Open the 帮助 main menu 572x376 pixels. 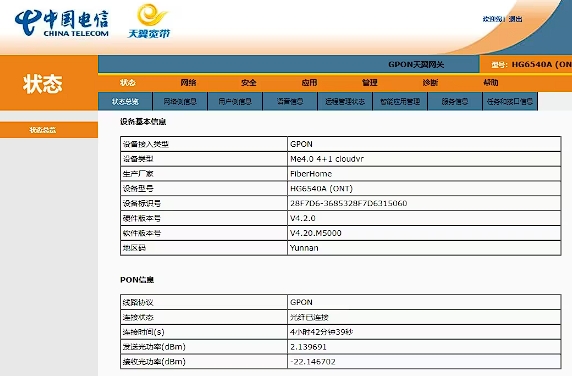tap(491, 83)
